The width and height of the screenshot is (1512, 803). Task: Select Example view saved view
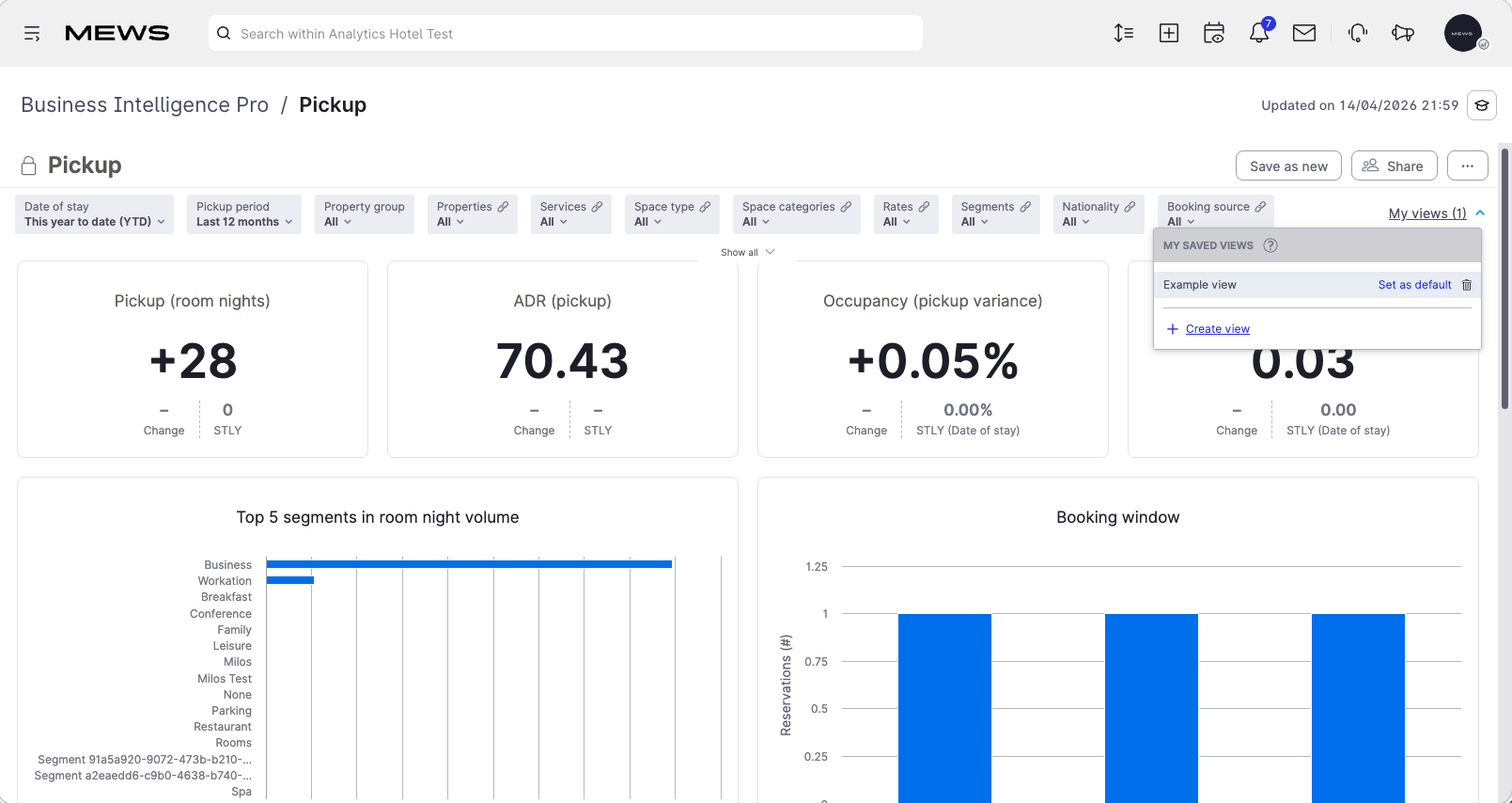pos(1200,285)
